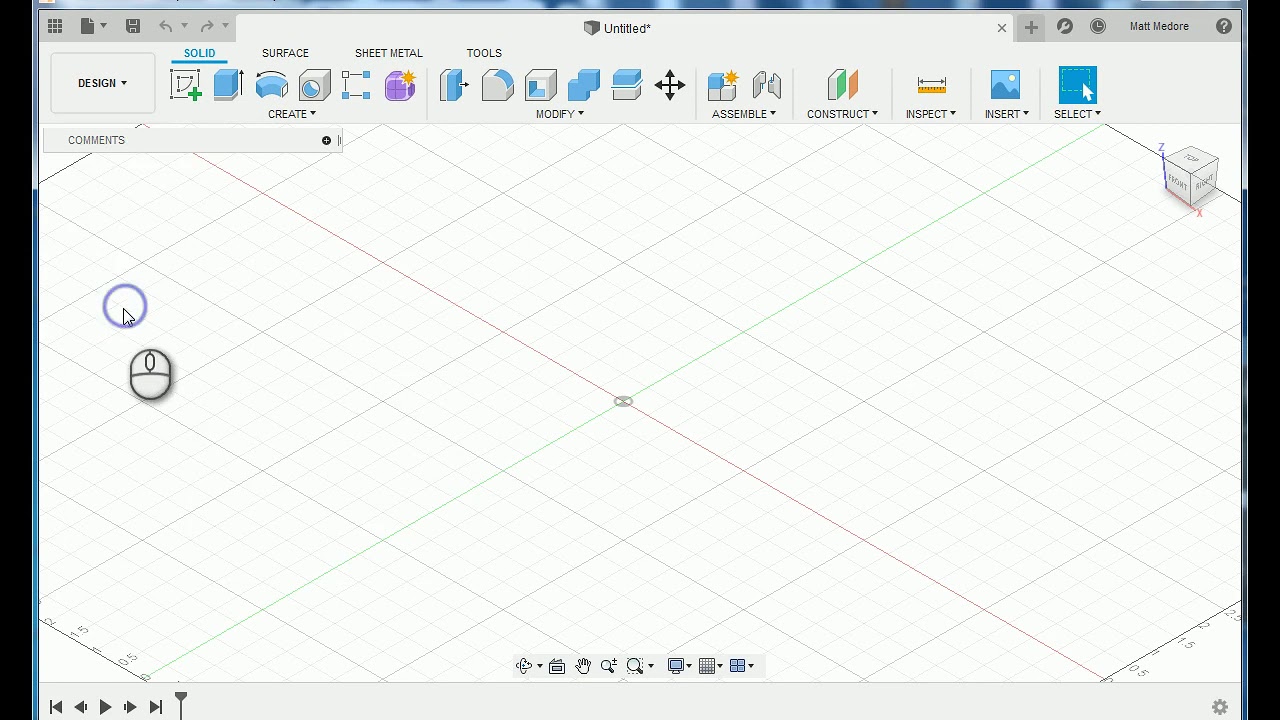Select the Joint tool
Screen dimensions: 1280x720
pyautogui.click(x=766, y=85)
